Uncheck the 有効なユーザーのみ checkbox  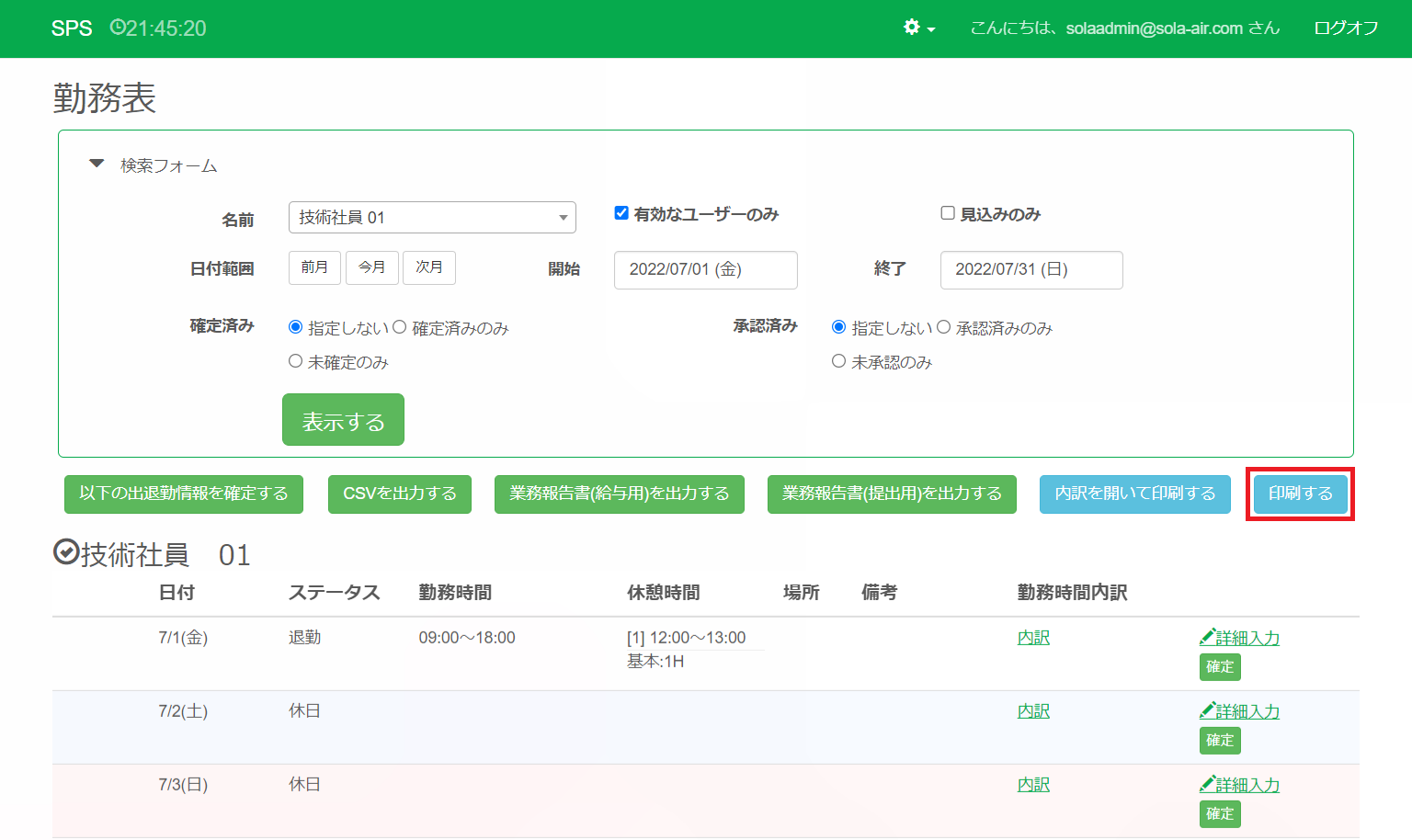621,213
